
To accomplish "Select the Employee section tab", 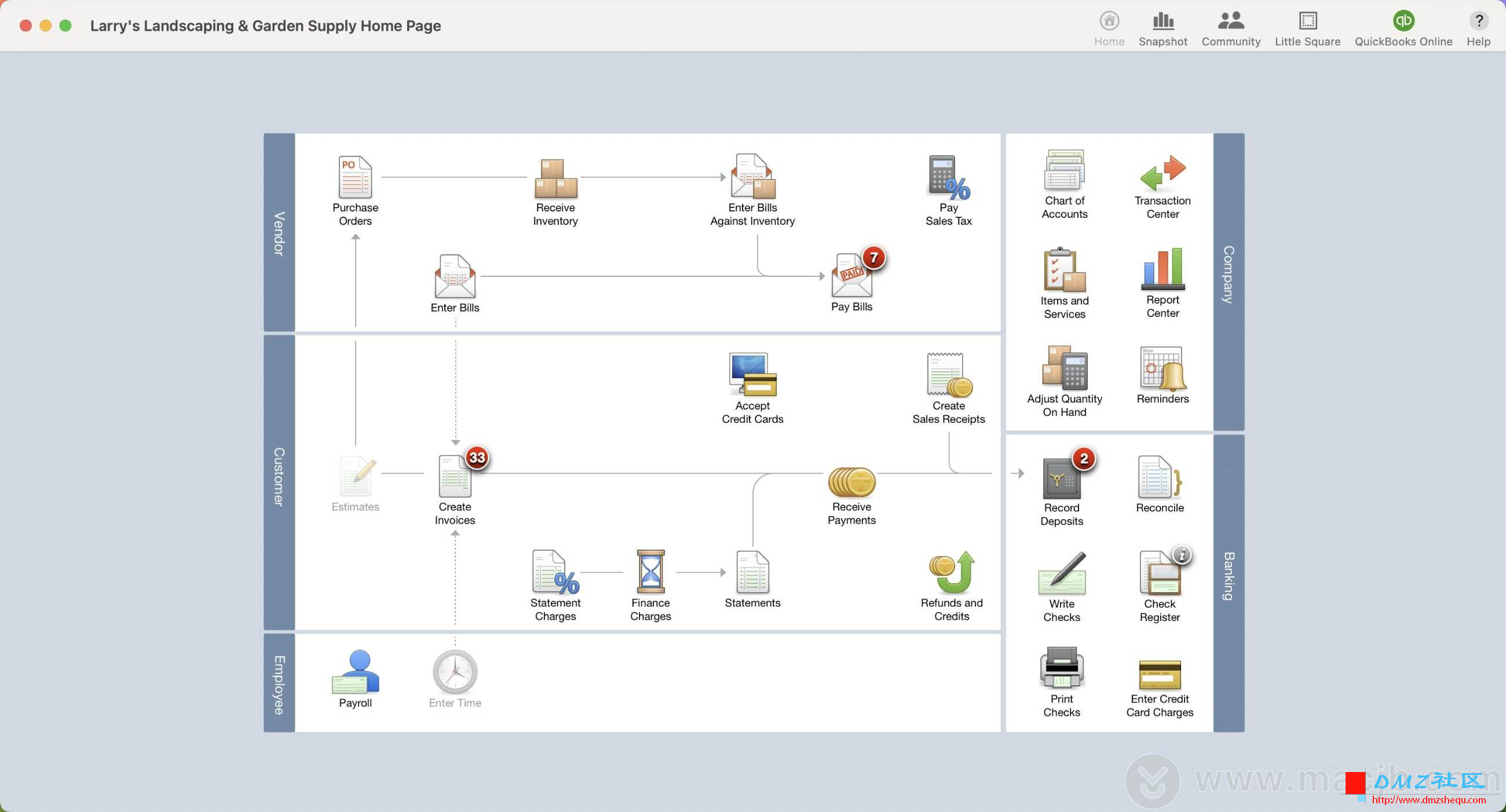I will pyautogui.click(x=279, y=682).
